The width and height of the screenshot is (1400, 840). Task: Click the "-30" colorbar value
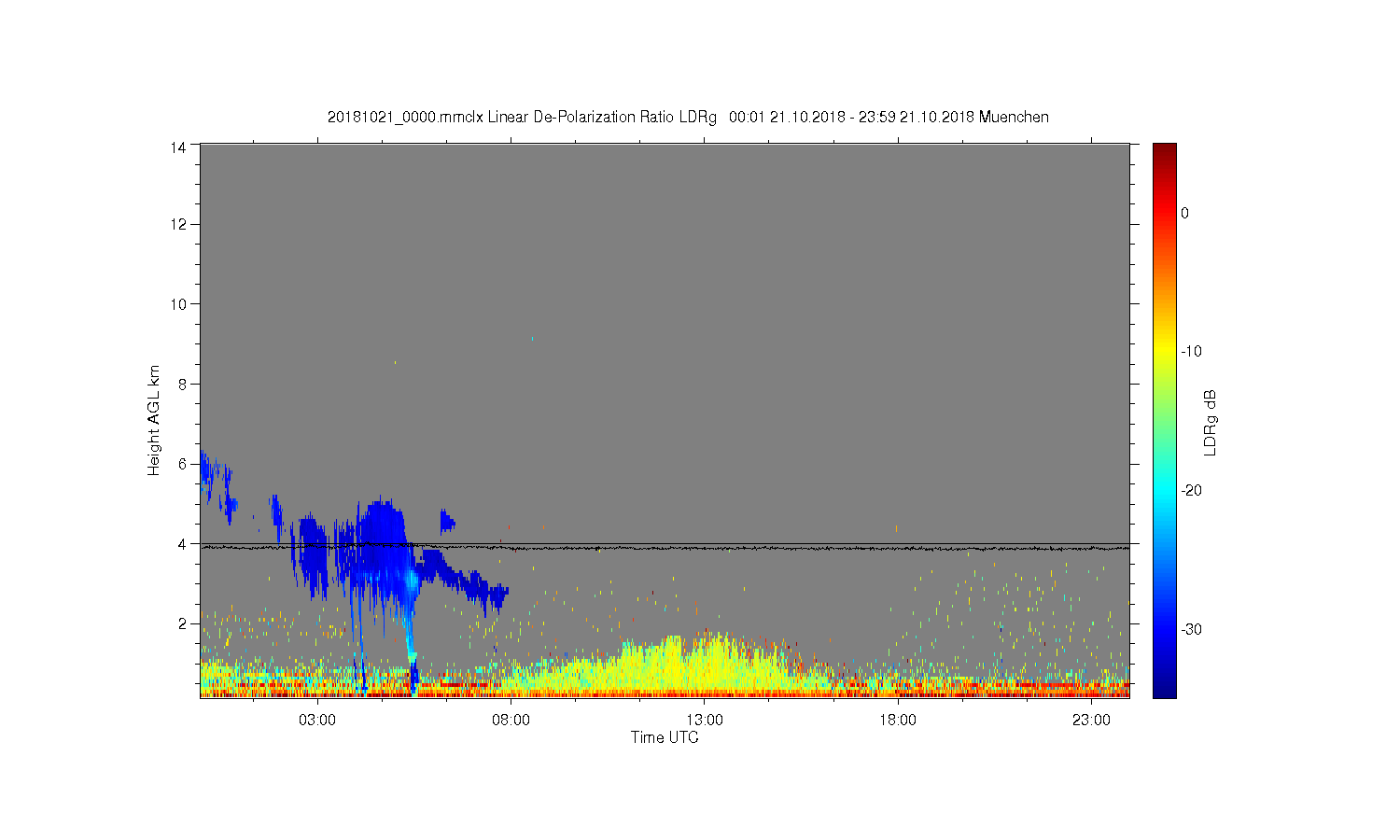pos(1191,630)
